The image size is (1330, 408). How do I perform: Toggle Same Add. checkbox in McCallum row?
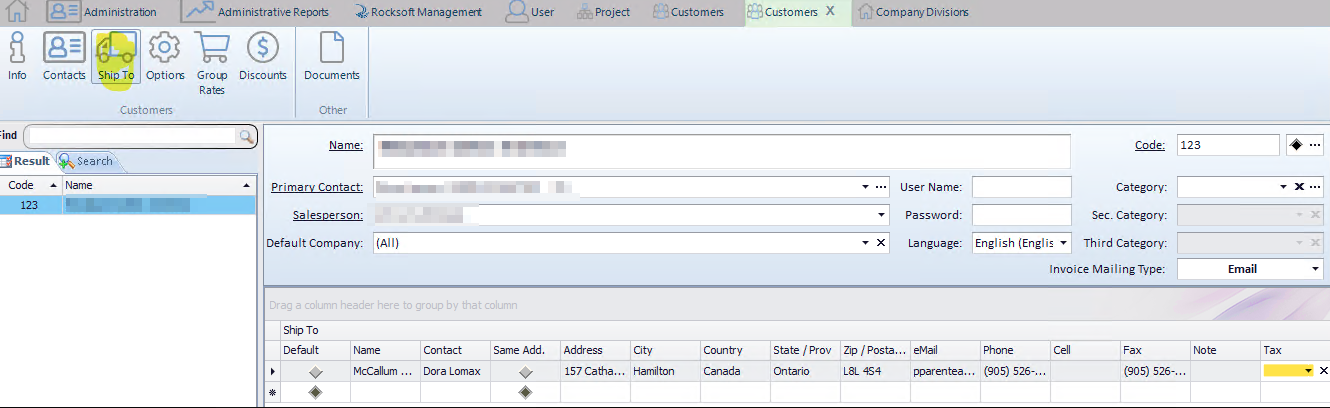[525, 371]
